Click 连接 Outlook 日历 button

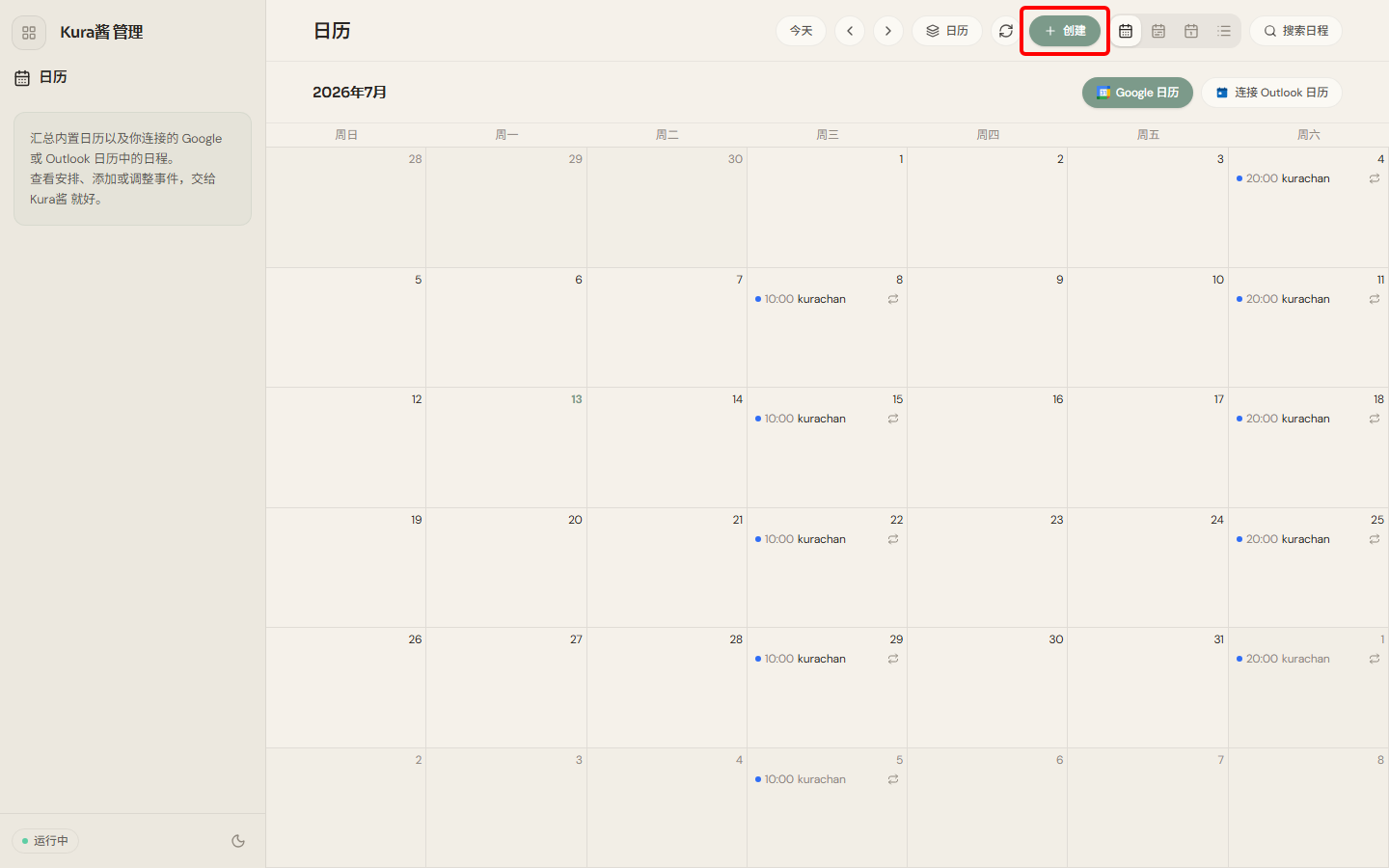tap(1271, 93)
